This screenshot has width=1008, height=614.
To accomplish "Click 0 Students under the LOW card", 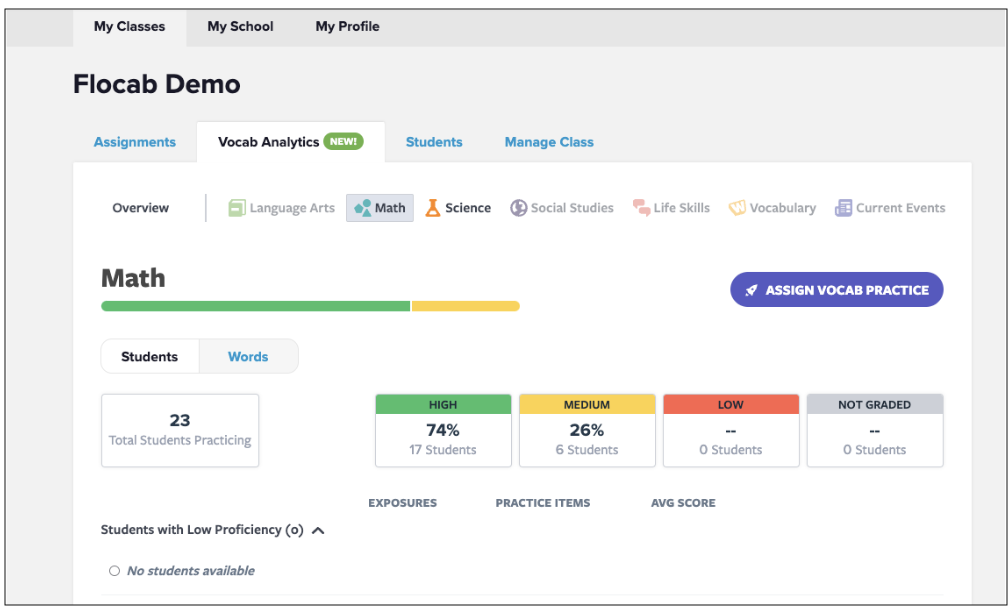I will (x=731, y=449).
